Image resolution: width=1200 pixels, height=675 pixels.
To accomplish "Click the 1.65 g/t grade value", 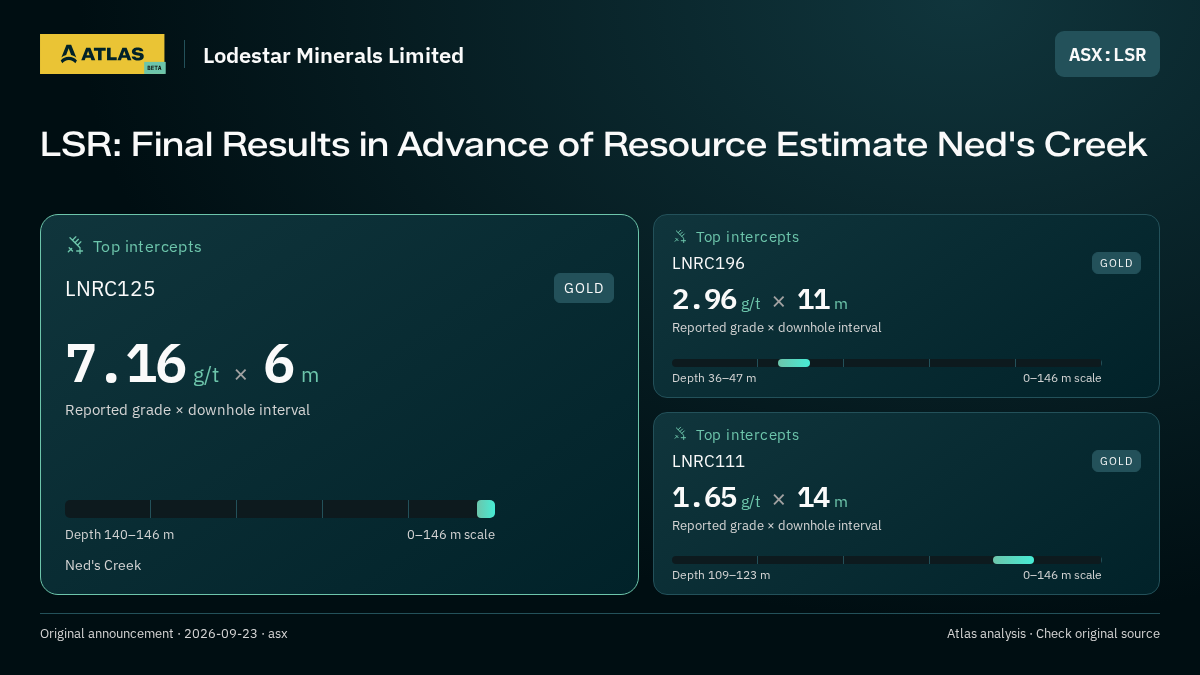I will point(716,498).
